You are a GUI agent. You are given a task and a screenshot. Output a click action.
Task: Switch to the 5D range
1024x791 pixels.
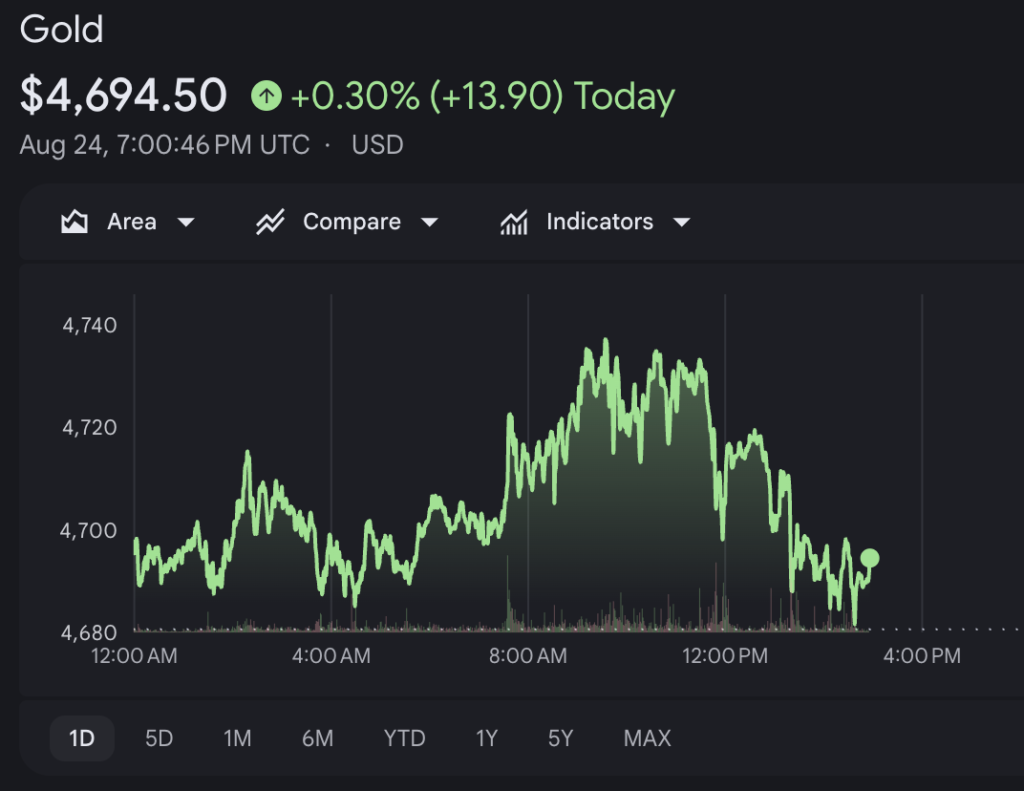[x=159, y=739]
